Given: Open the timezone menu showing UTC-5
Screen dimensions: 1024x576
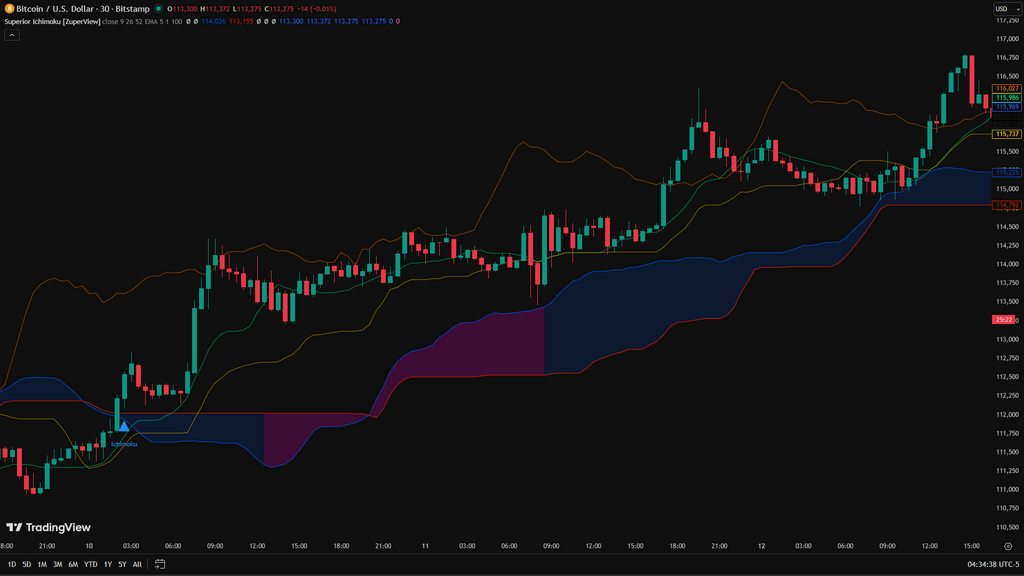Looking at the screenshot, I should [x=986, y=564].
